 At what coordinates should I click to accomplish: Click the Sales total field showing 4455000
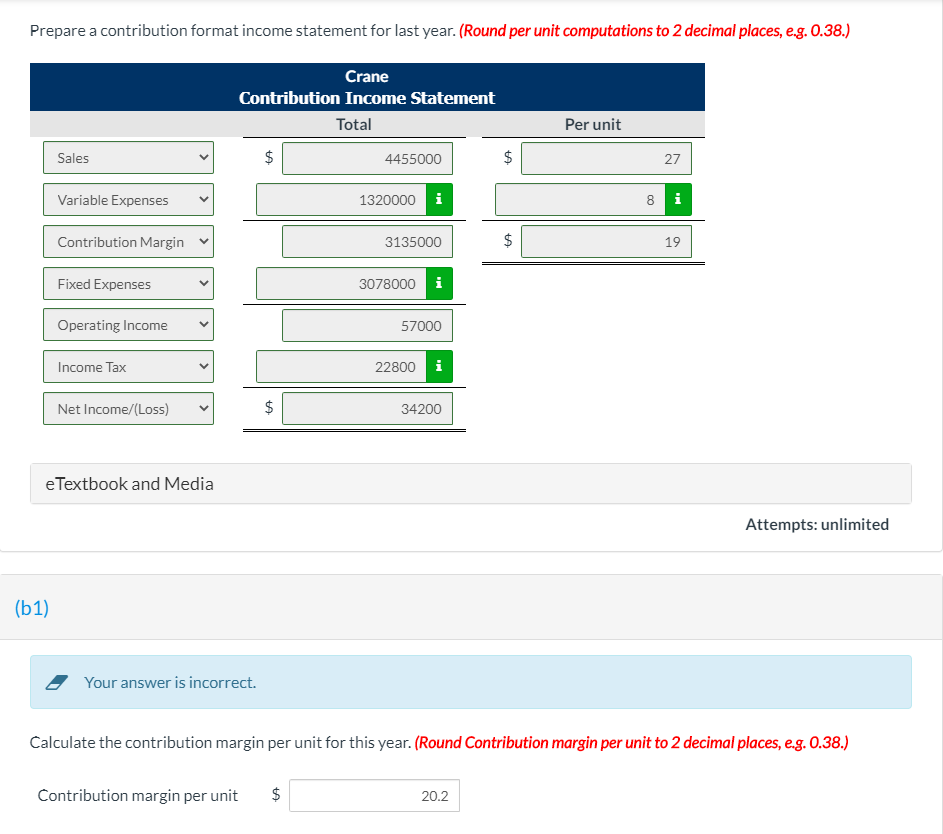tap(368, 157)
